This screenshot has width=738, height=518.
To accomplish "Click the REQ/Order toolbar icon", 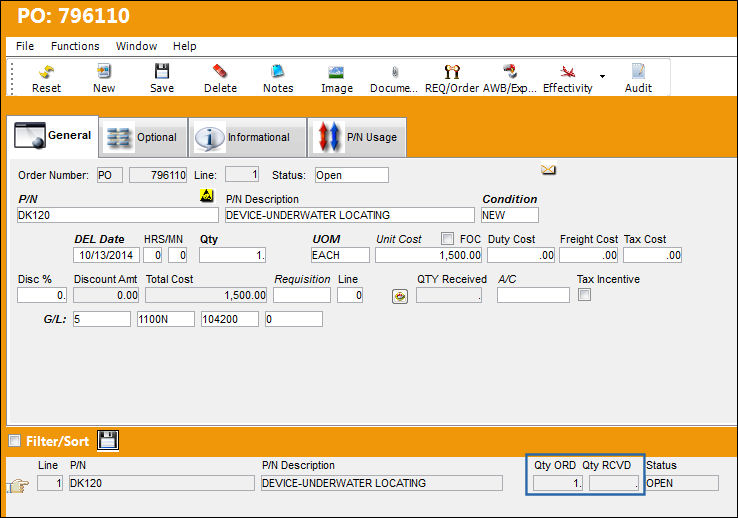I will click(452, 72).
